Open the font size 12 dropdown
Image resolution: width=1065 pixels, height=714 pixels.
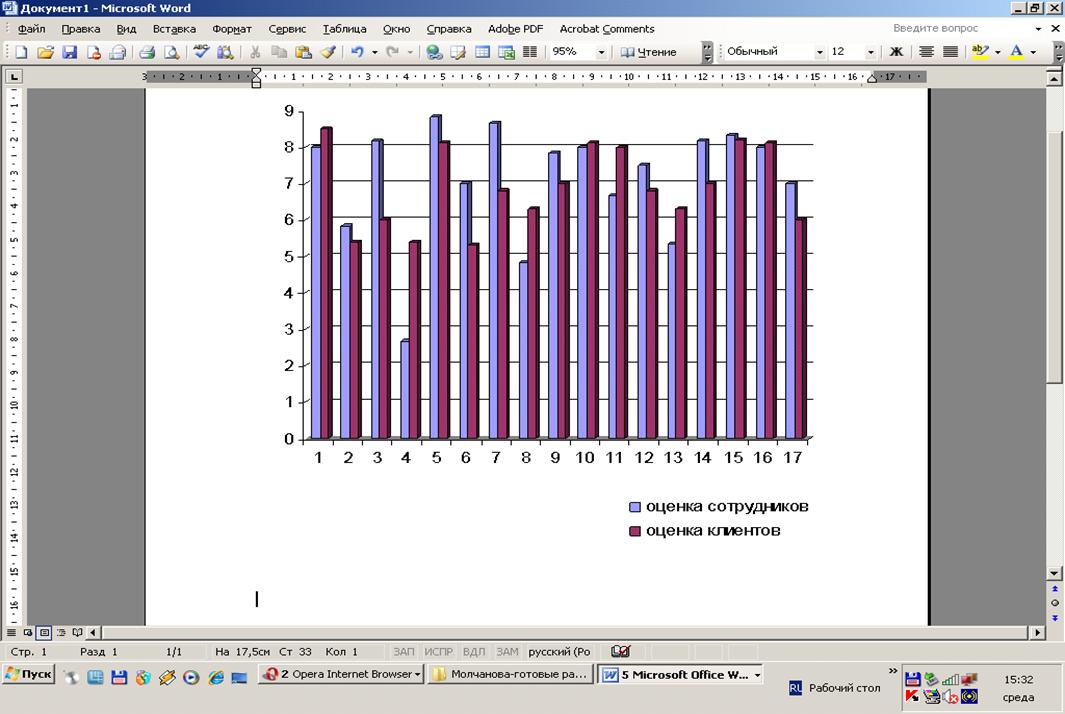click(871, 52)
